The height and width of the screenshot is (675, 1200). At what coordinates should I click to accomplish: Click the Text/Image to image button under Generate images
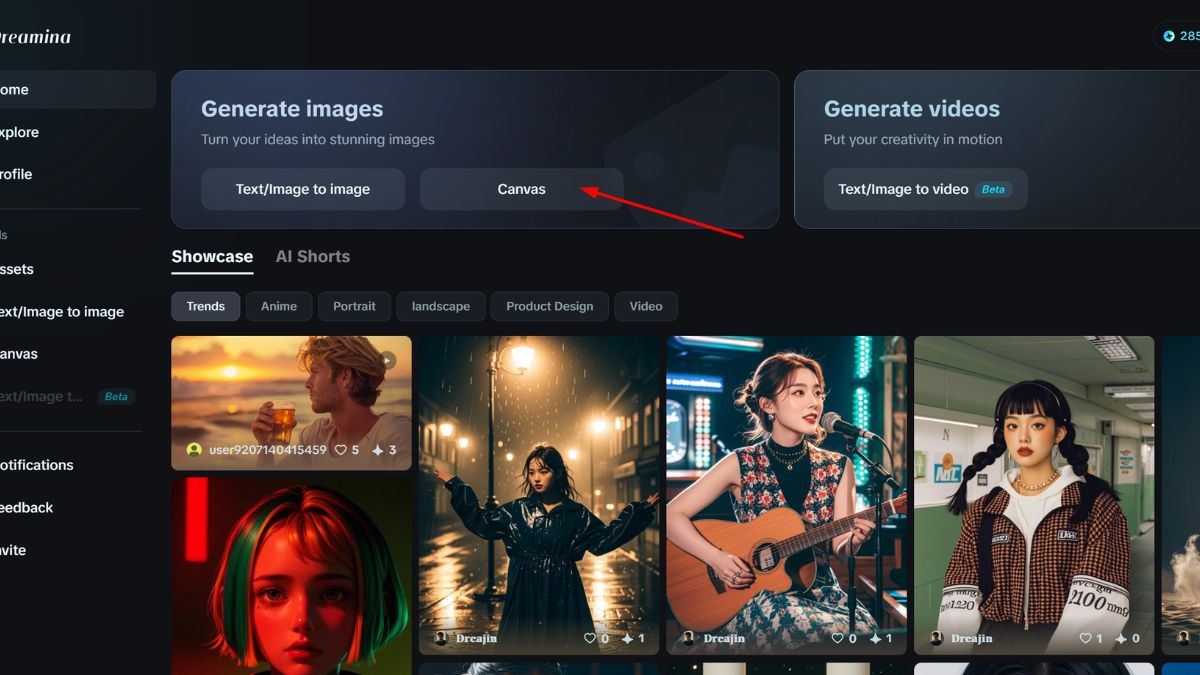coord(303,189)
